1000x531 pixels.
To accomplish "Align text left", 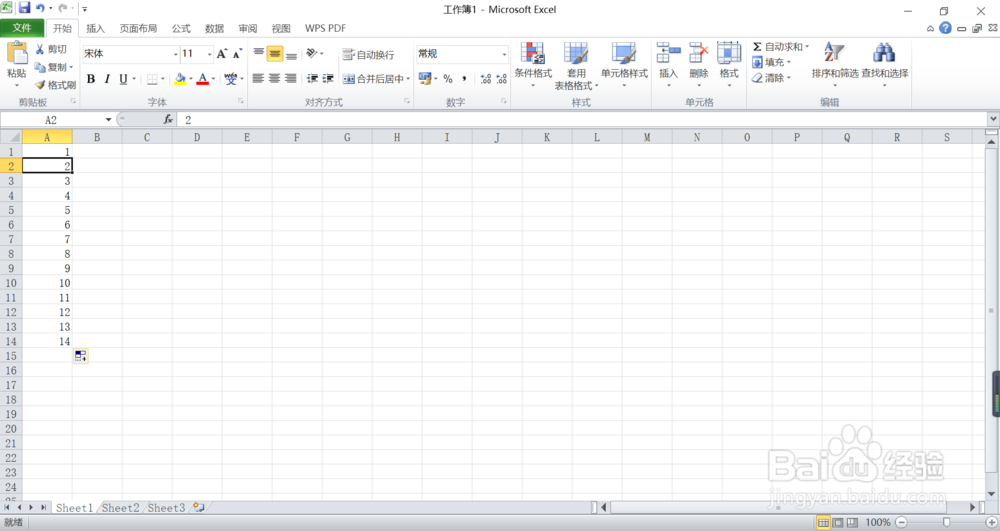I will 258,78.
